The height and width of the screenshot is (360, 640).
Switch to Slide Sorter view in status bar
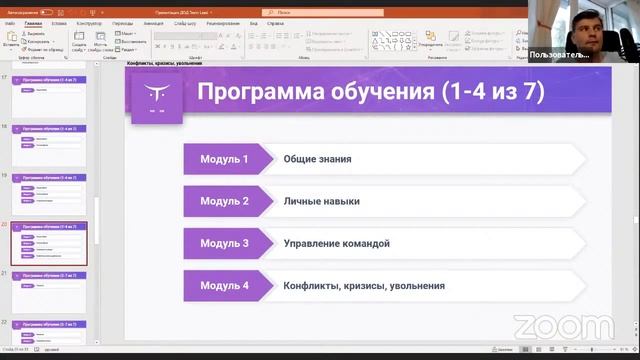click(538, 349)
